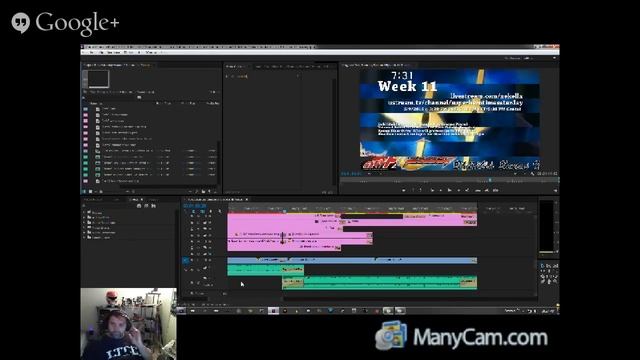Expand the Presets folder in Effects panel
640x360 pixels.
[x=84, y=213]
